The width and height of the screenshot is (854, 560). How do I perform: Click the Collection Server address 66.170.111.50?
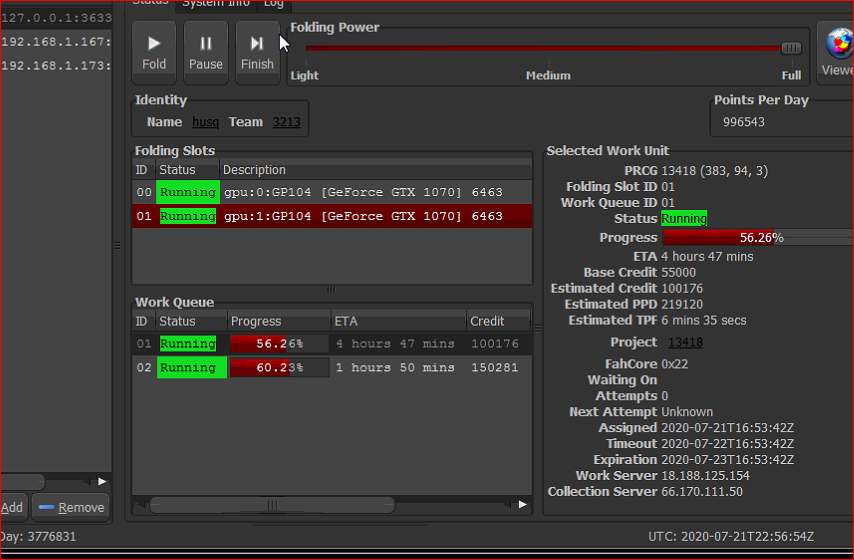(x=702, y=492)
